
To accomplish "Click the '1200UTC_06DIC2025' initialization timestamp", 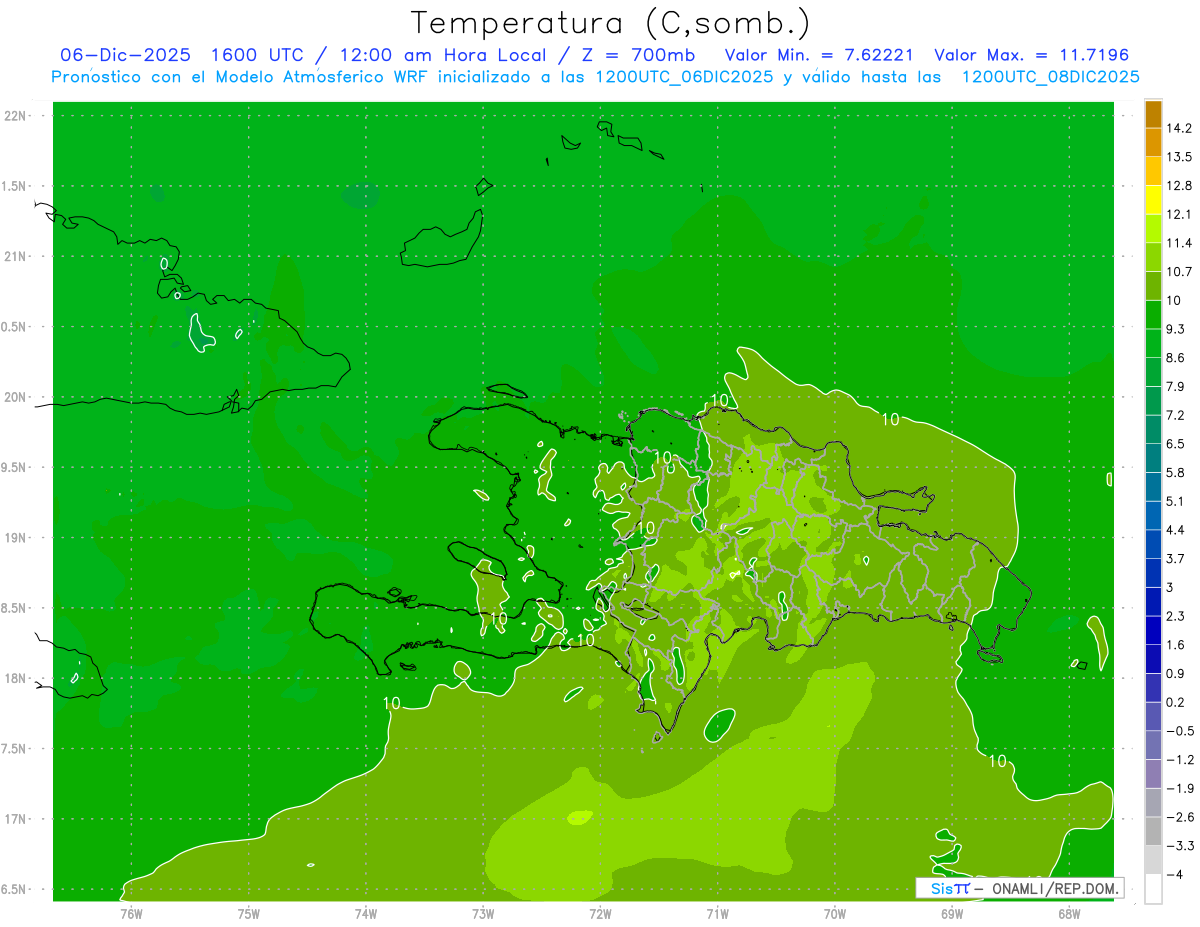I will [683, 77].
